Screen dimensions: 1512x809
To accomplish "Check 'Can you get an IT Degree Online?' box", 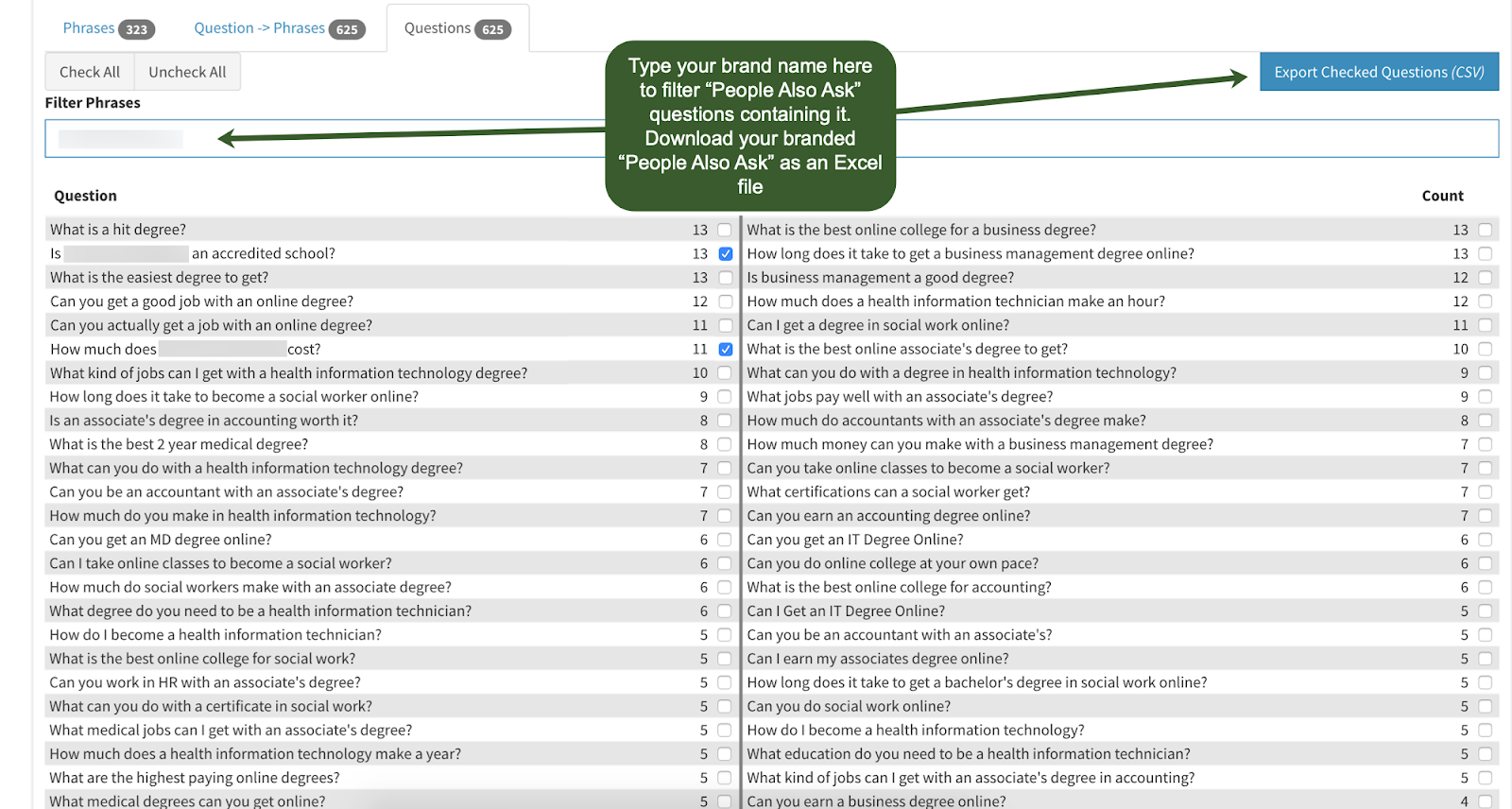I will (x=1485, y=540).
